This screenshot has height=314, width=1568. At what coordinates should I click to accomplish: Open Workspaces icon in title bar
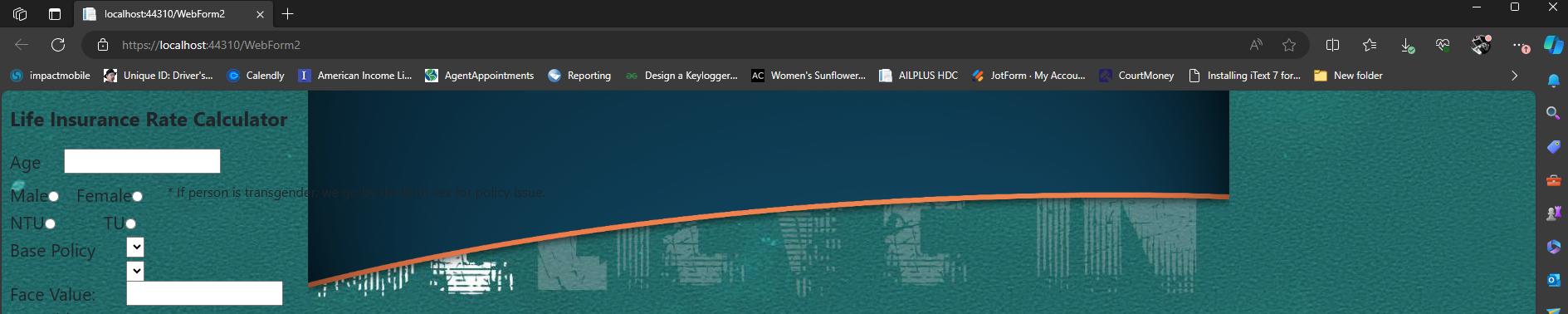coord(20,14)
